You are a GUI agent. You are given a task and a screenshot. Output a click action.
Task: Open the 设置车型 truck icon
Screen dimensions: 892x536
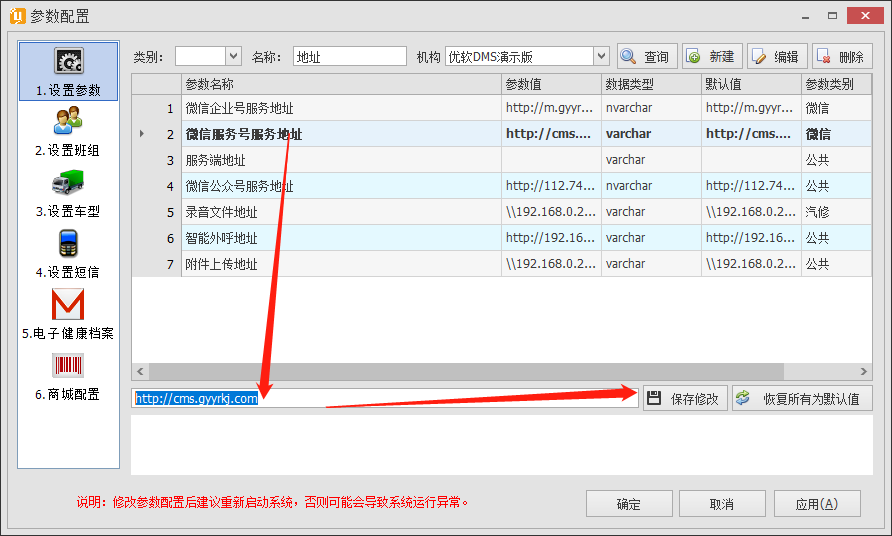tap(68, 182)
